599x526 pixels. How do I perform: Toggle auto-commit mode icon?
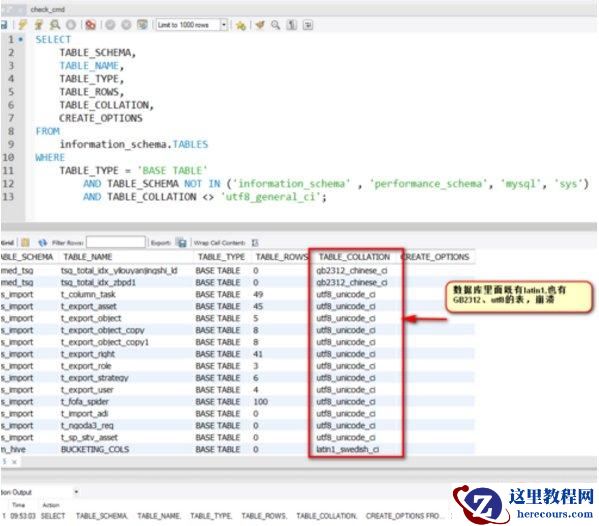[x=142, y=25]
